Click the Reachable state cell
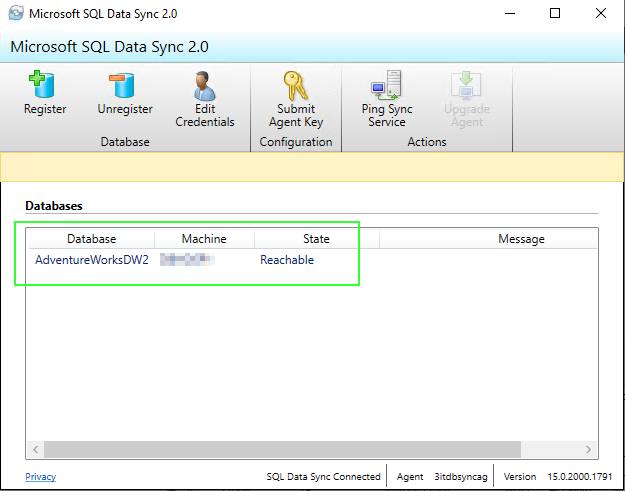 pos(287,260)
